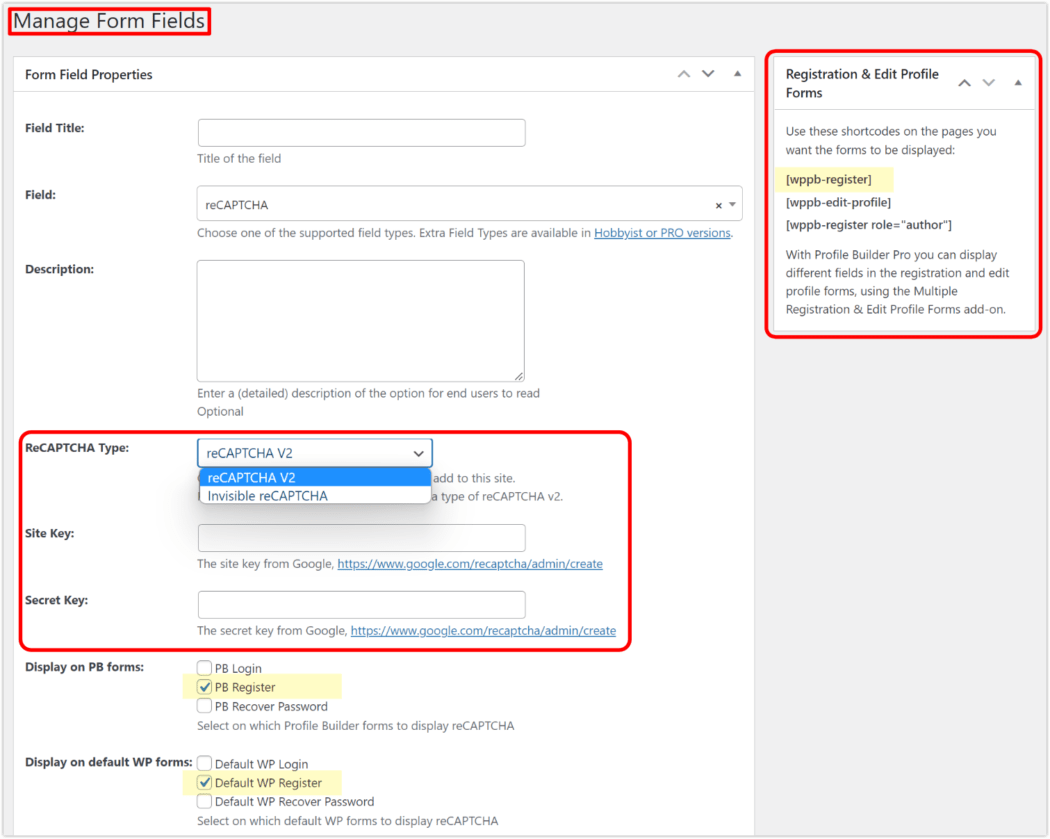Image resolution: width=1050 pixels, height=839 pixels.
Task: Enable Default WP Recover Password
Action: coord(204,801)
